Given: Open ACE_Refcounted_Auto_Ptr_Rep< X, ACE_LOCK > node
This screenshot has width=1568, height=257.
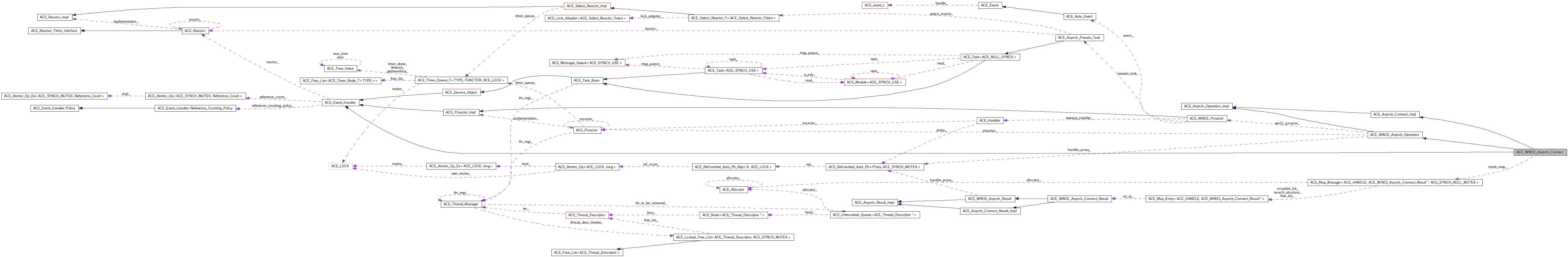Looking at the screenshot, I should pos(733,167).
